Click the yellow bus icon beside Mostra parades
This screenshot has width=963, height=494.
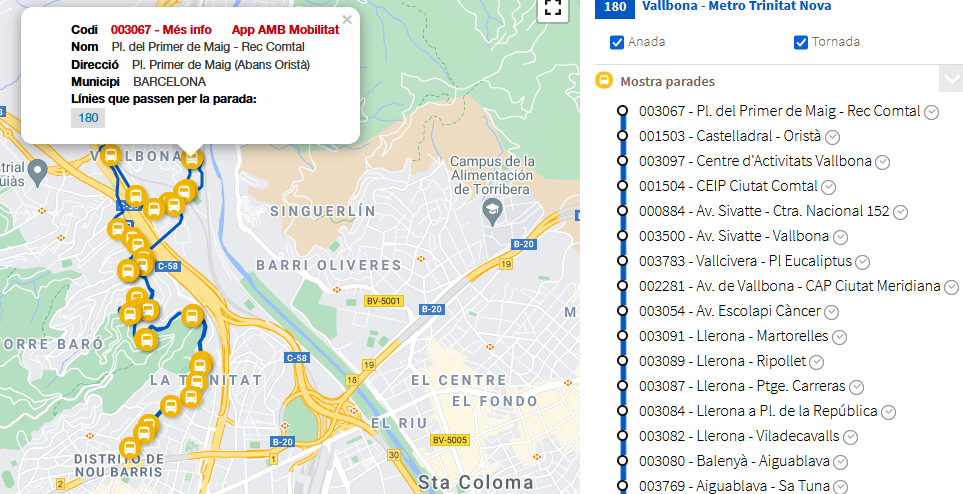[604, 81]
